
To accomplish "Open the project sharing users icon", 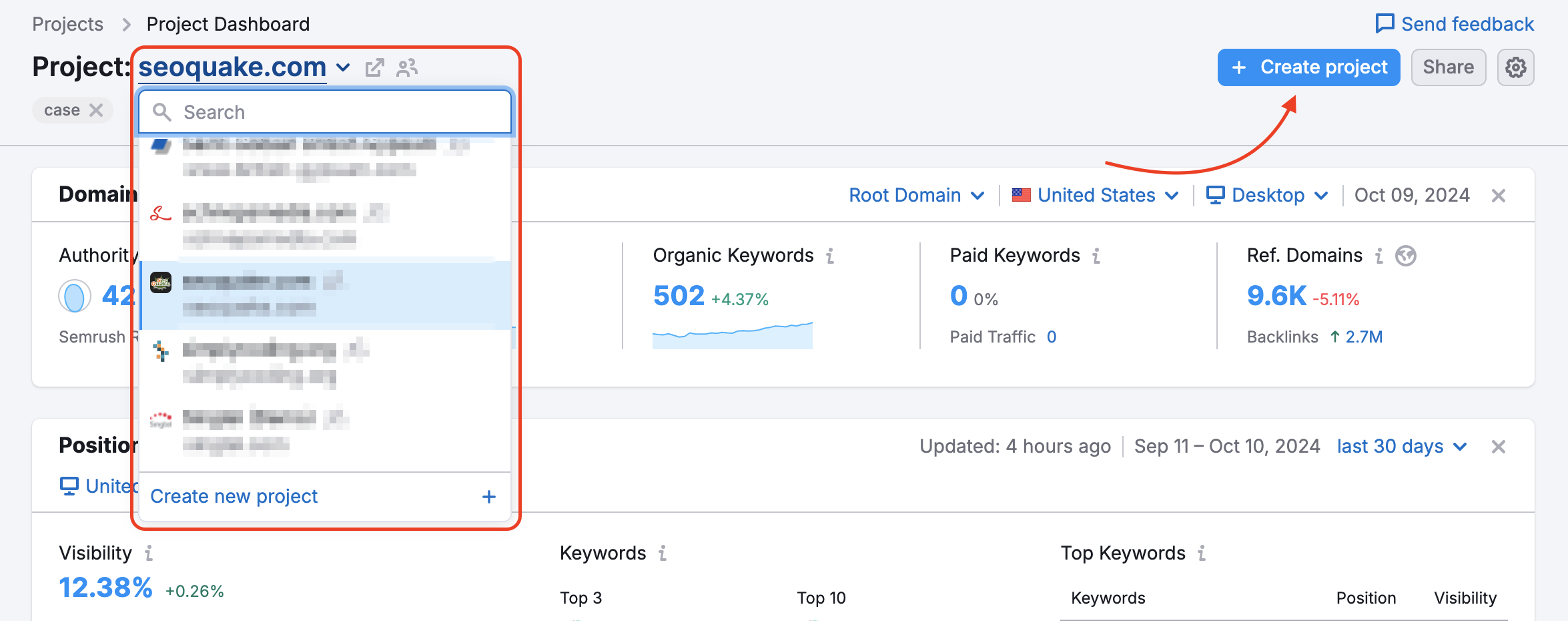I will 407,67.
